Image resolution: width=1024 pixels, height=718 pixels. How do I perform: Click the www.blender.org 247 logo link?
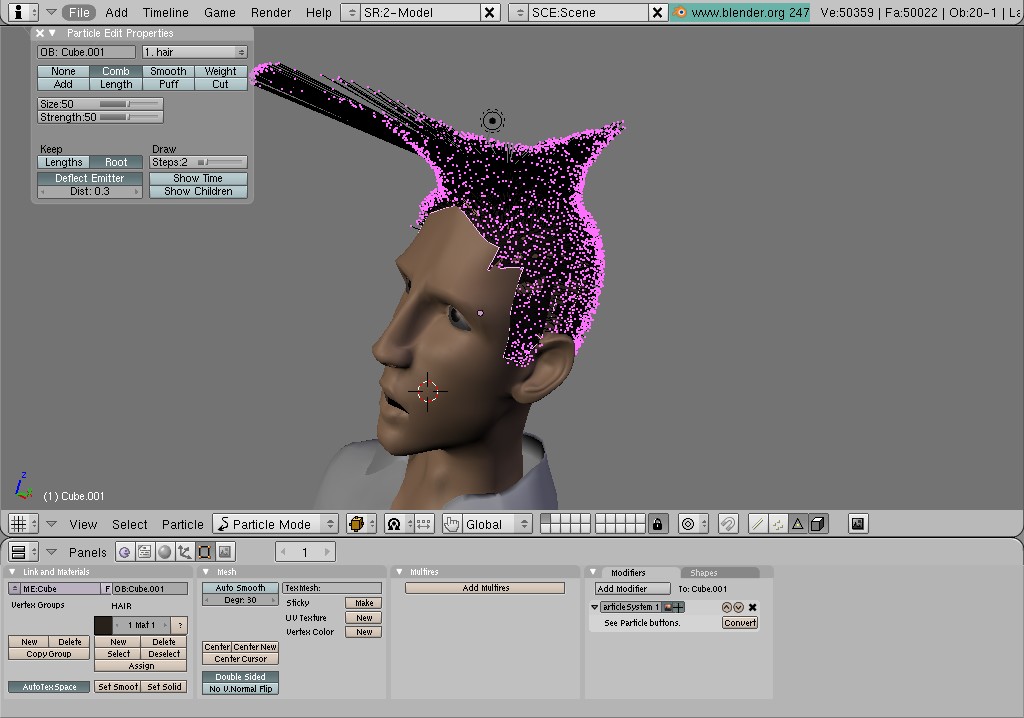click(x=741, y=12)
